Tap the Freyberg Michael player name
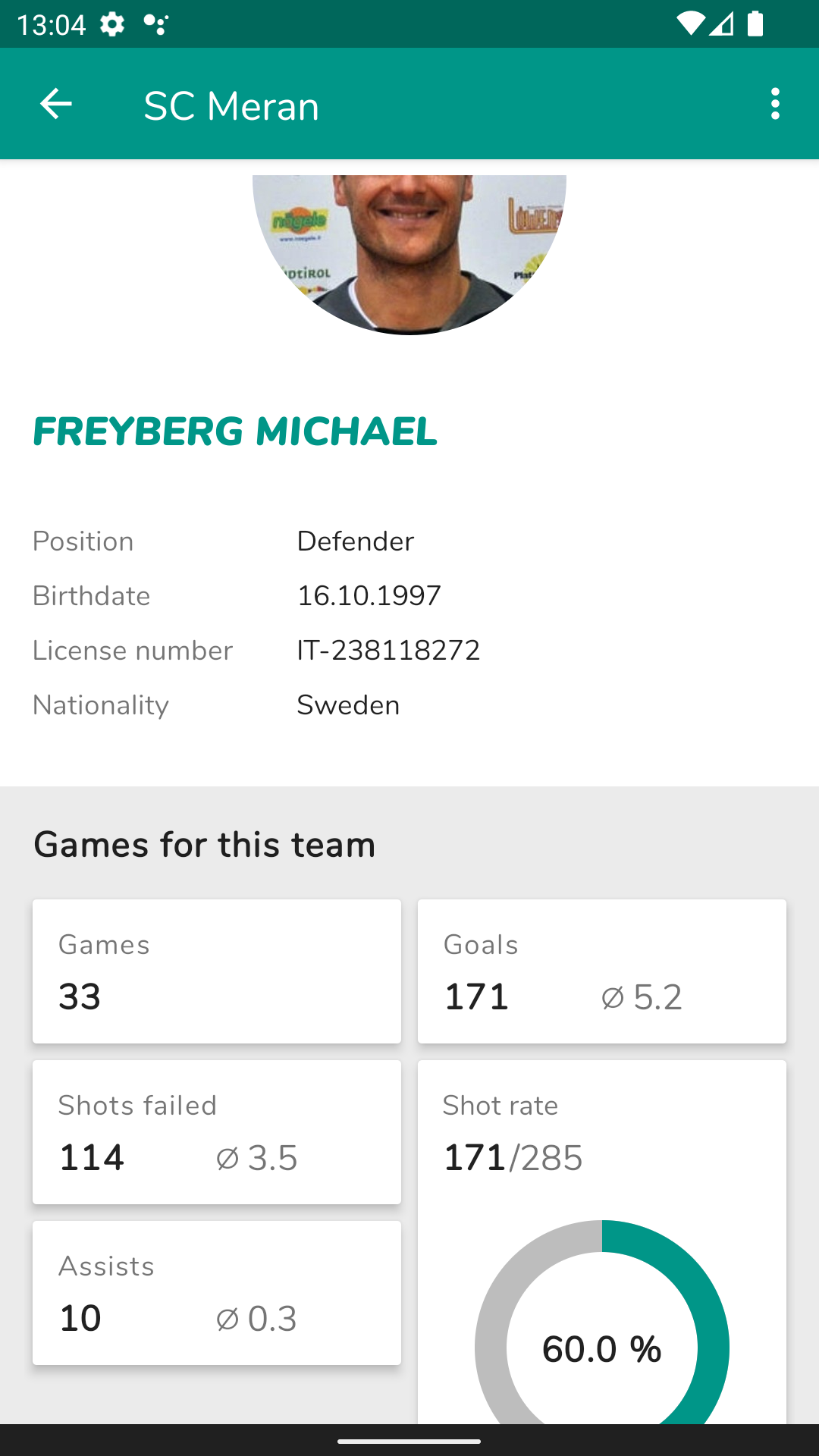The image size is (819, 1456). pos(235,431)
